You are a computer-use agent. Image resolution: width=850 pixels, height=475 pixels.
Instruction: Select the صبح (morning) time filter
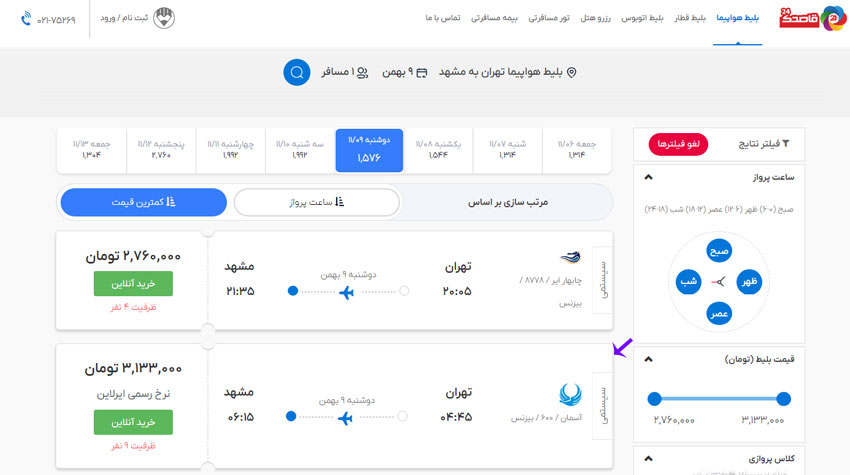coord(719,251)
